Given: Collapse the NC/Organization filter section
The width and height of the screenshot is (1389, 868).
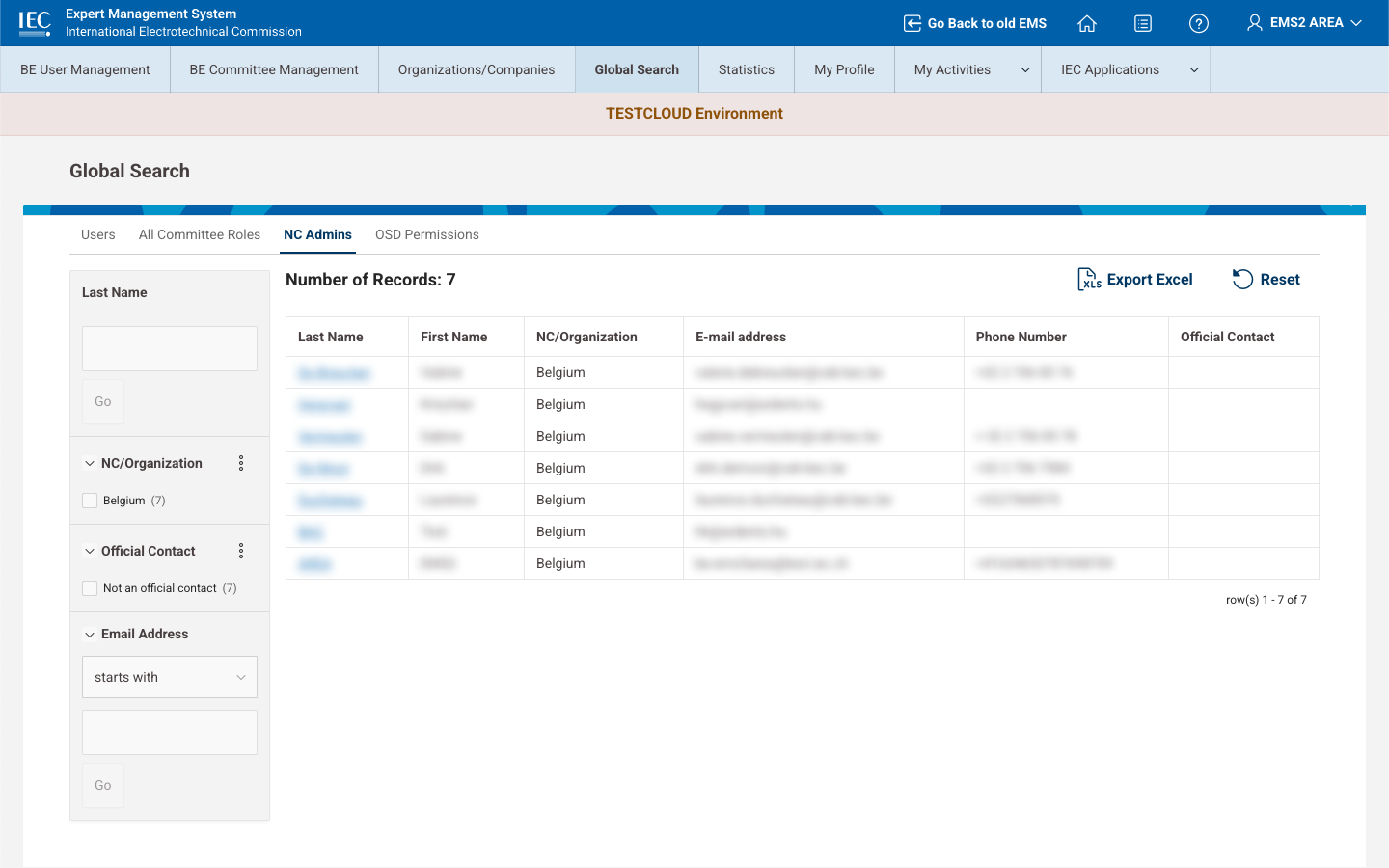Looking at the screenshot, I should 90,463.
